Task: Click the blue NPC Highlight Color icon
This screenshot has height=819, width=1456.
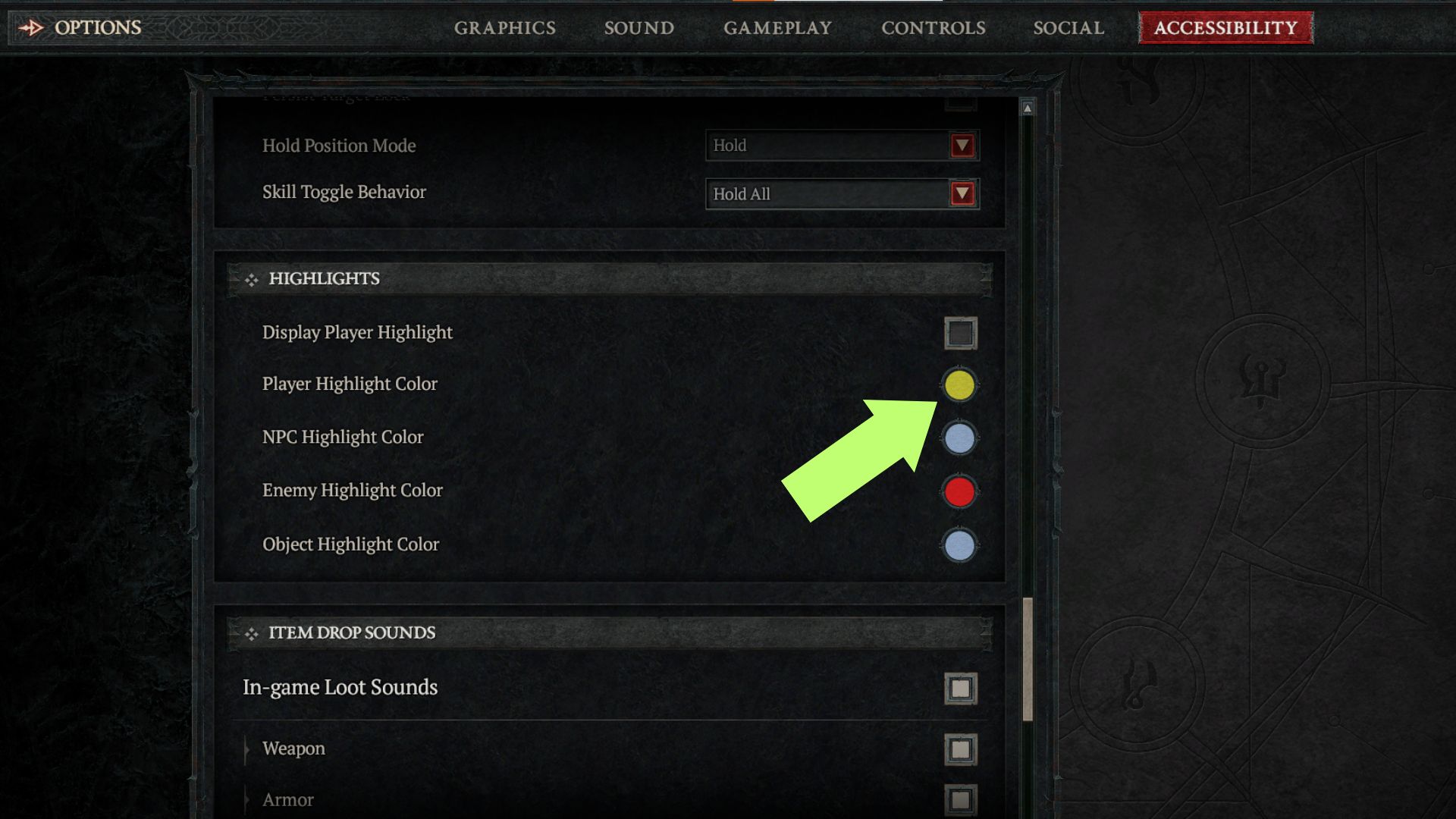Action: [956, 437]
